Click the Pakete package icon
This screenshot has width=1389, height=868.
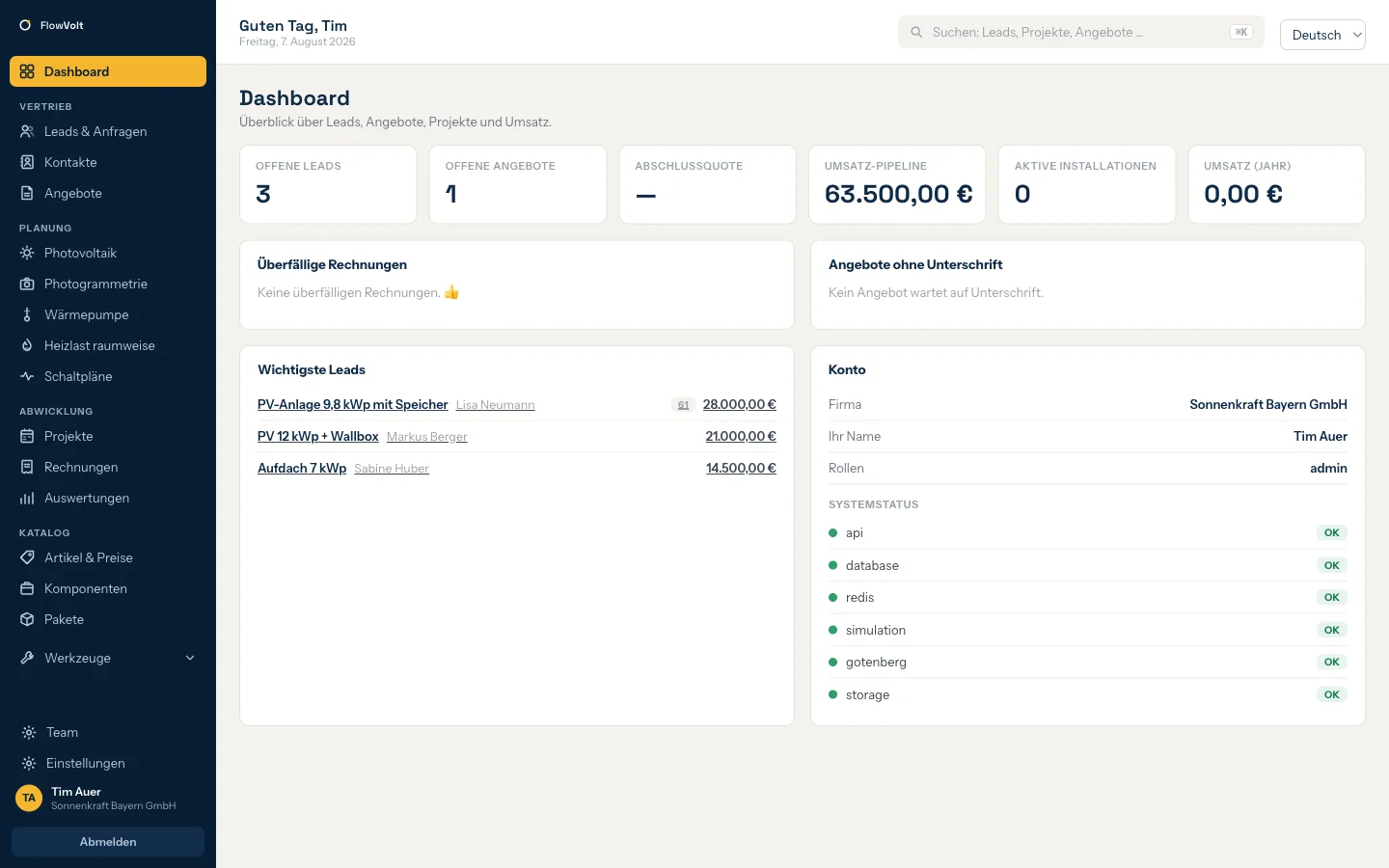click(x=27, y=619)
